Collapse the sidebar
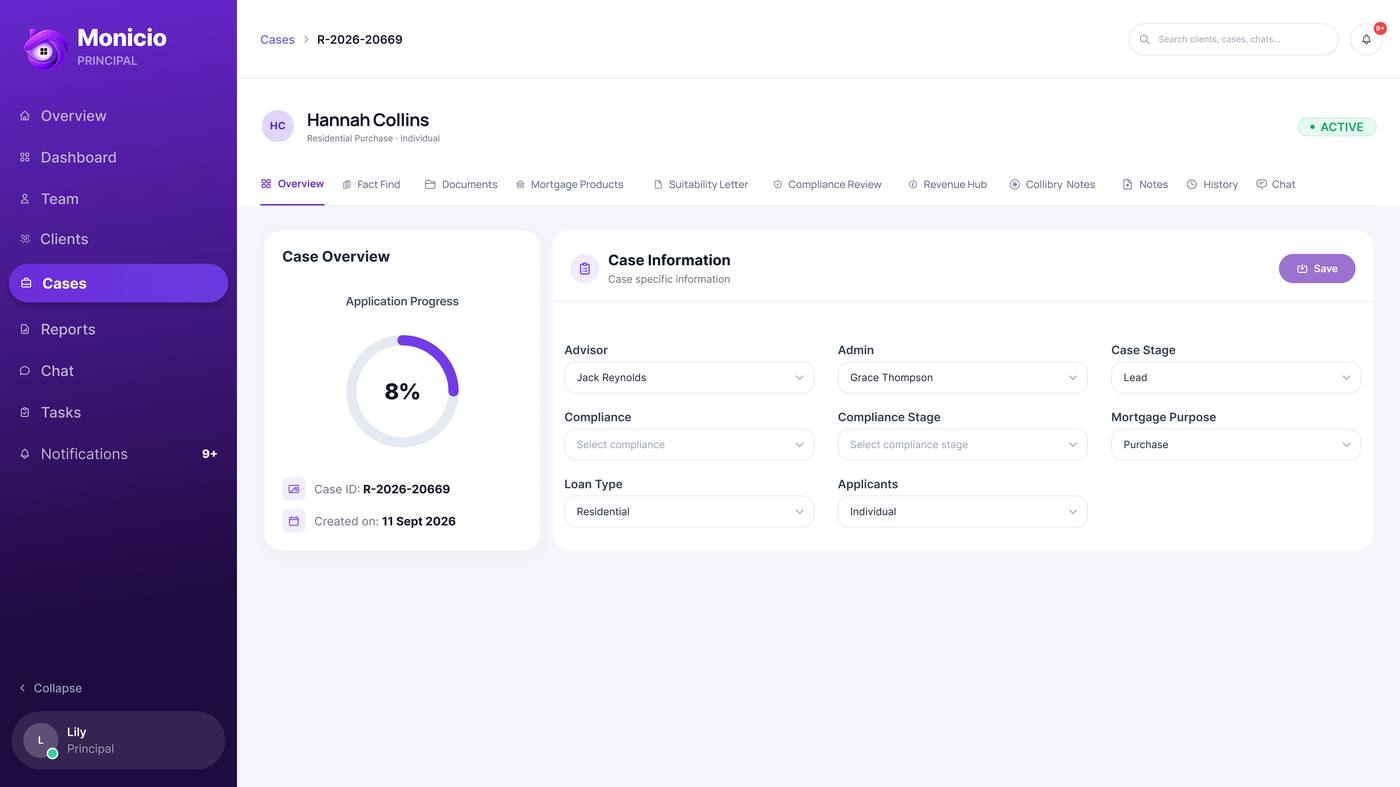The width and height of the screenshot is (1400, 787). pos(51,688)
